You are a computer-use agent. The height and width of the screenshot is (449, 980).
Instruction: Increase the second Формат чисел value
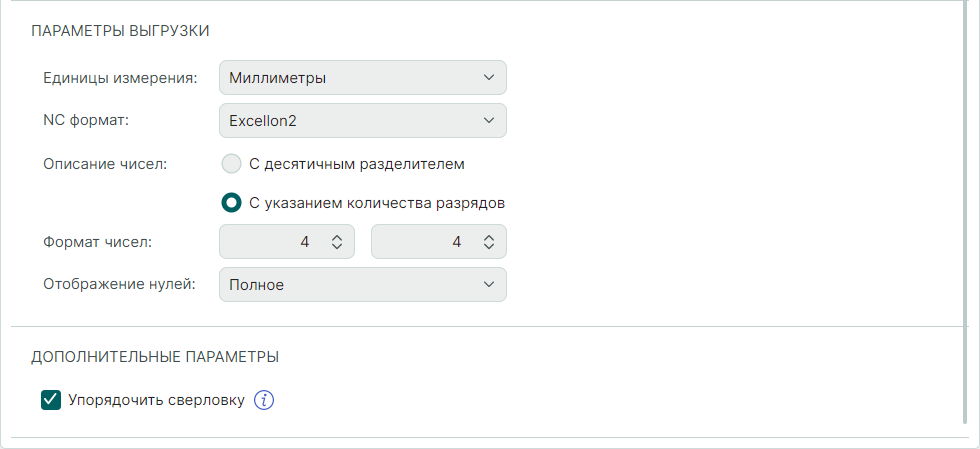(x=489, y=237)
